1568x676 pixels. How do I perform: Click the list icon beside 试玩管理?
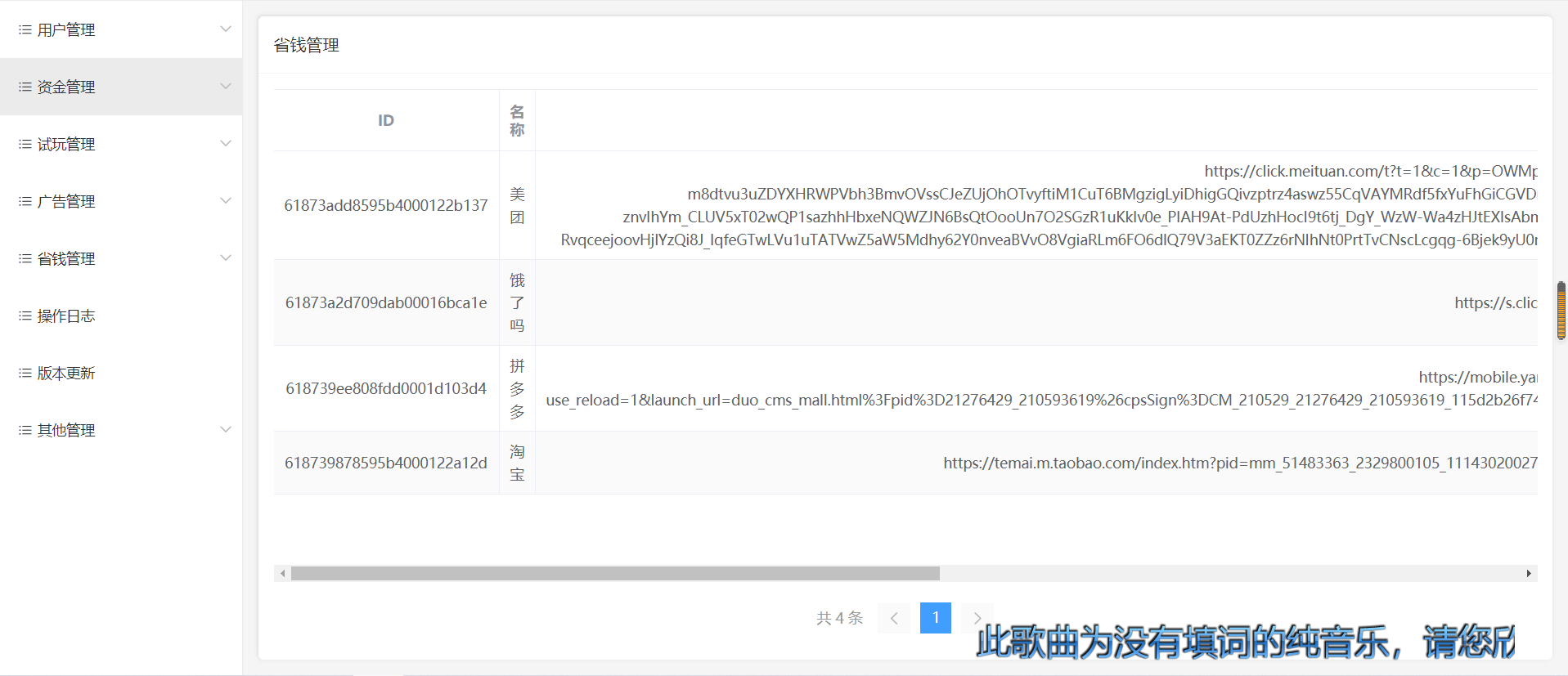pos(25,145)
